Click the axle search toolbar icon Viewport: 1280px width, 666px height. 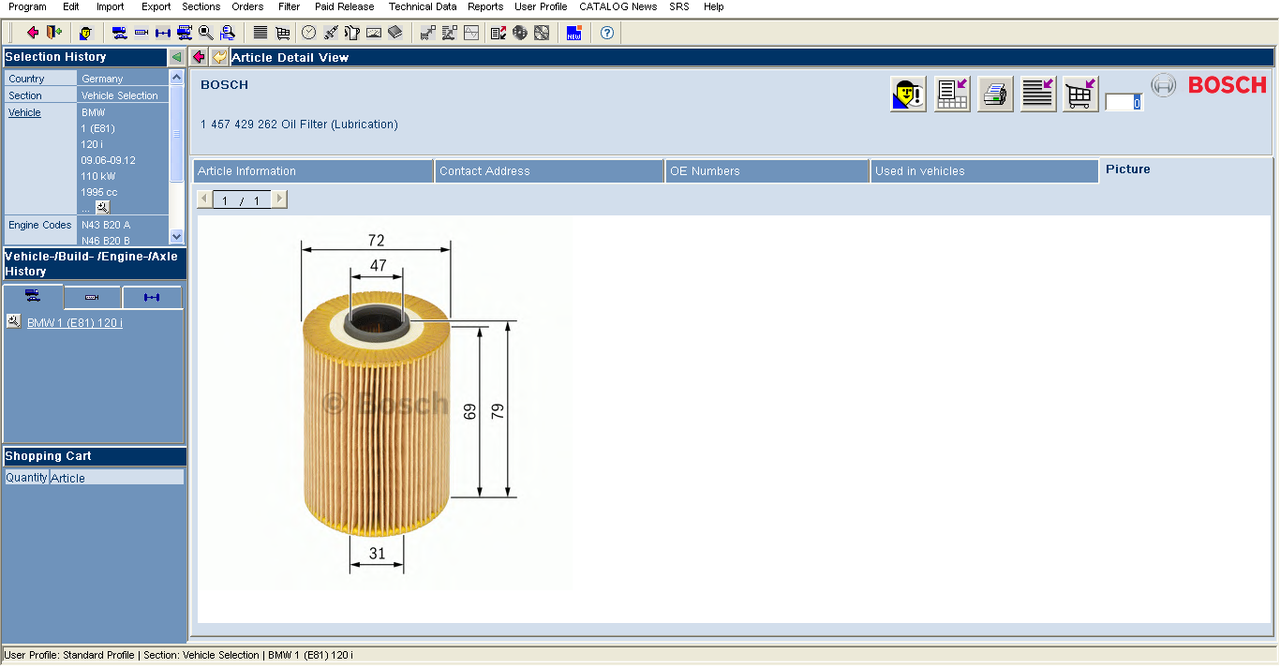click(163, 33)
